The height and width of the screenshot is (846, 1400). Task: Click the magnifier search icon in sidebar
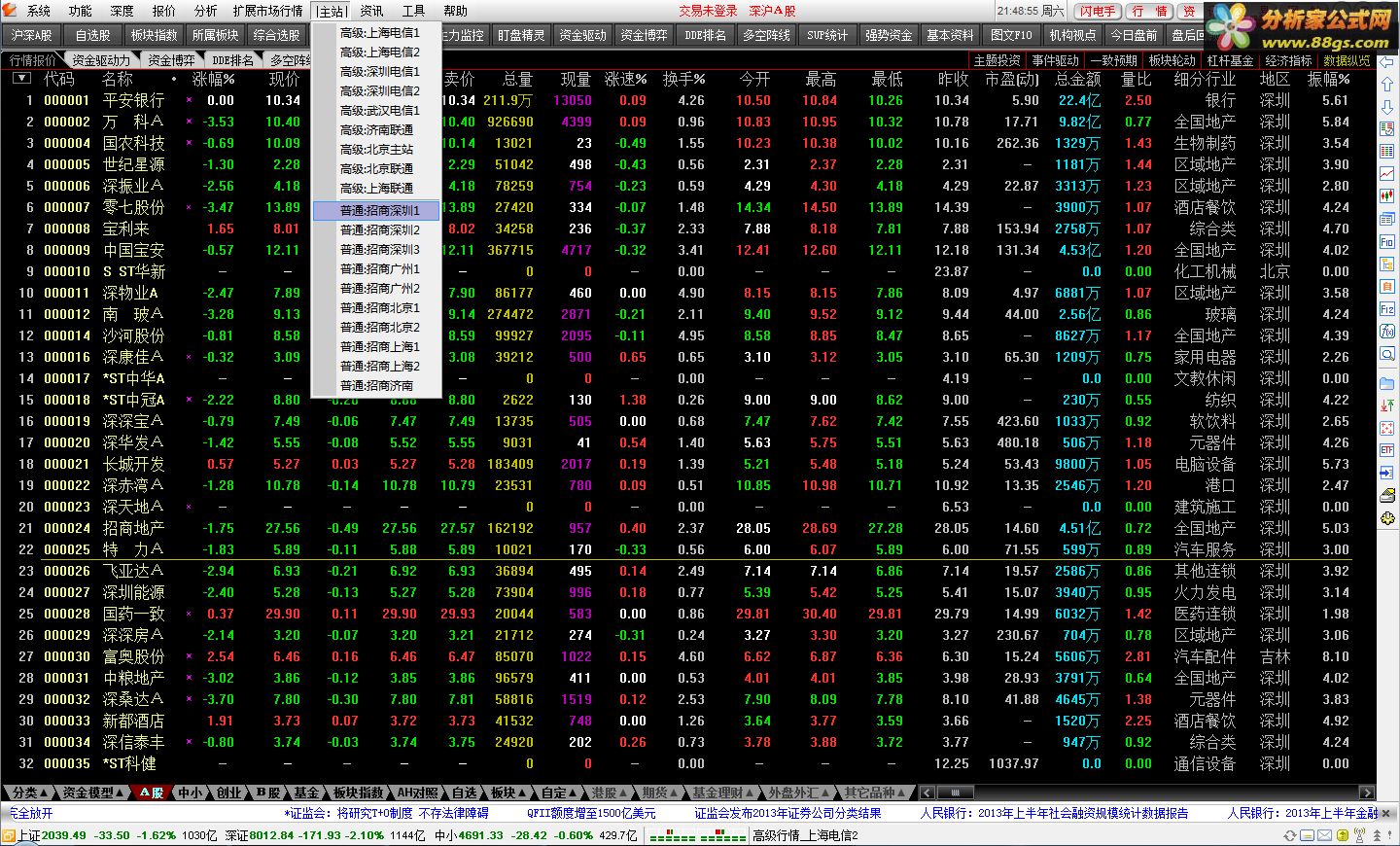click(x=1386, y=353)
